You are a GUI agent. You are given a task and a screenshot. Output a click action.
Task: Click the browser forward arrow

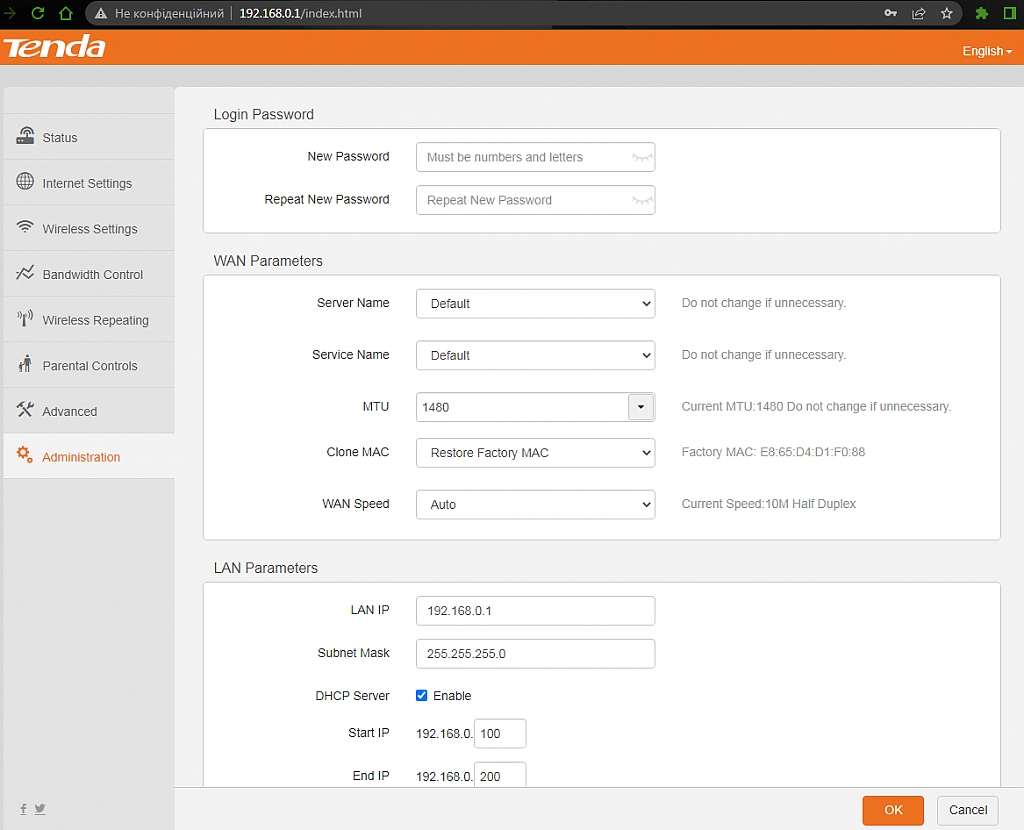(x=9, y=13)
